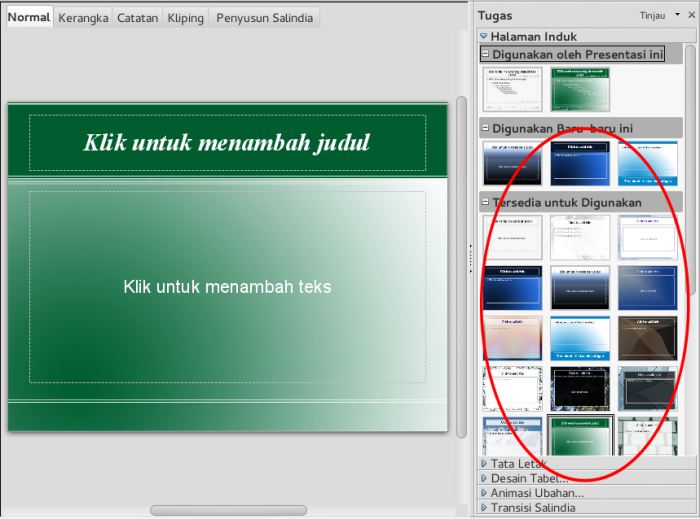The width and height of the screenshot is (700, 519).
Task: Switch to the Kliping tab
Action: click(x=185, y=18)
